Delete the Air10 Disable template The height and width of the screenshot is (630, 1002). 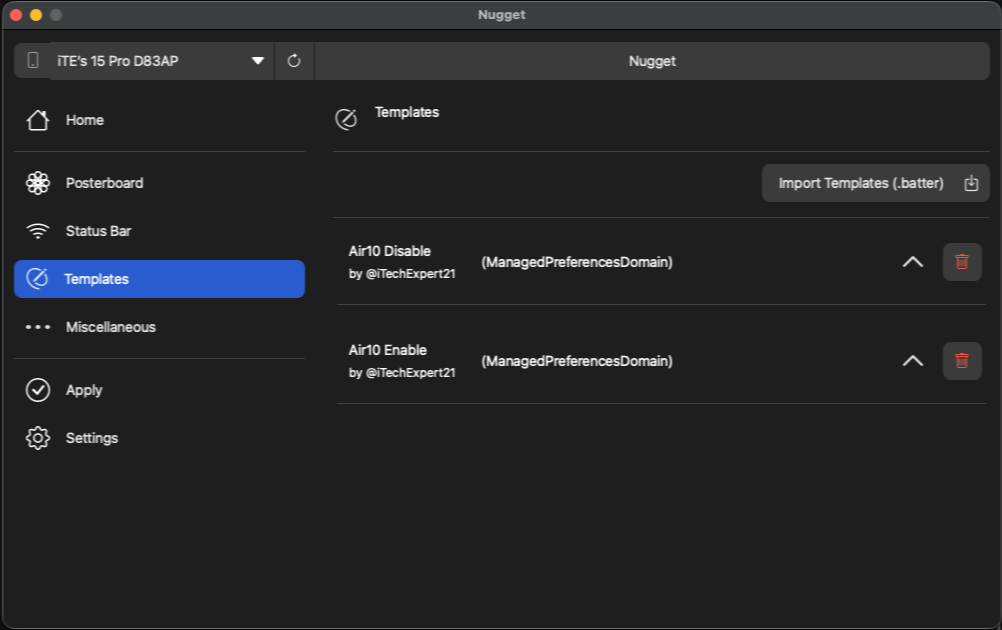962,262
